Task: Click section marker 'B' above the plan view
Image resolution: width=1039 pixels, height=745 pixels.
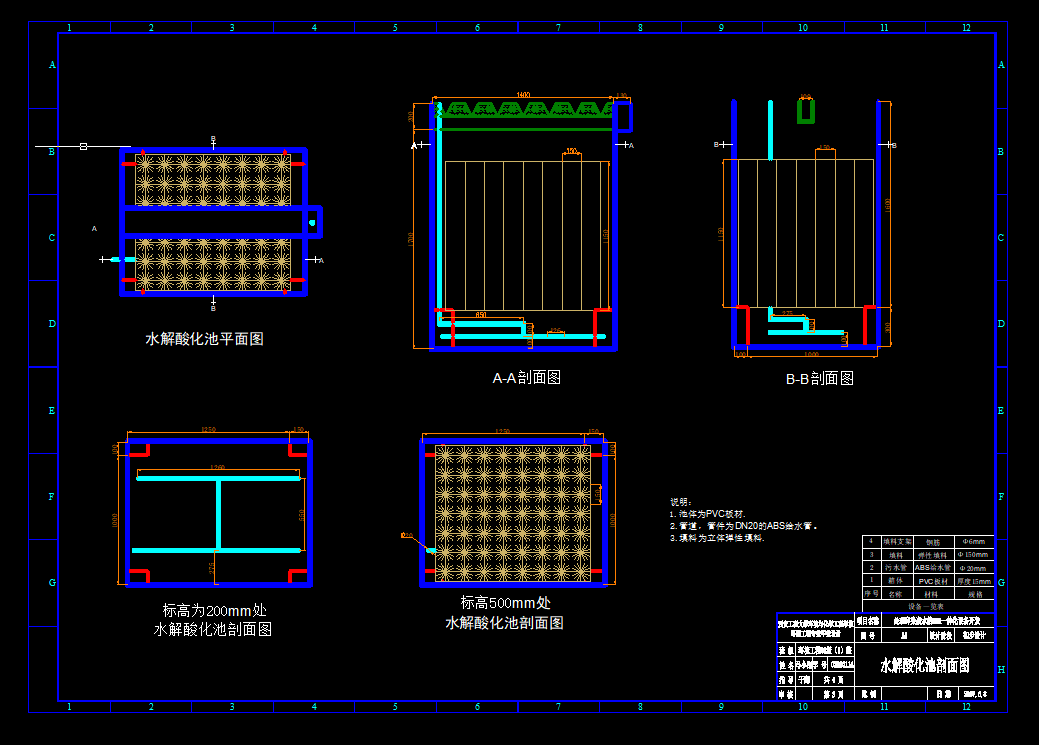Action: 213,139
